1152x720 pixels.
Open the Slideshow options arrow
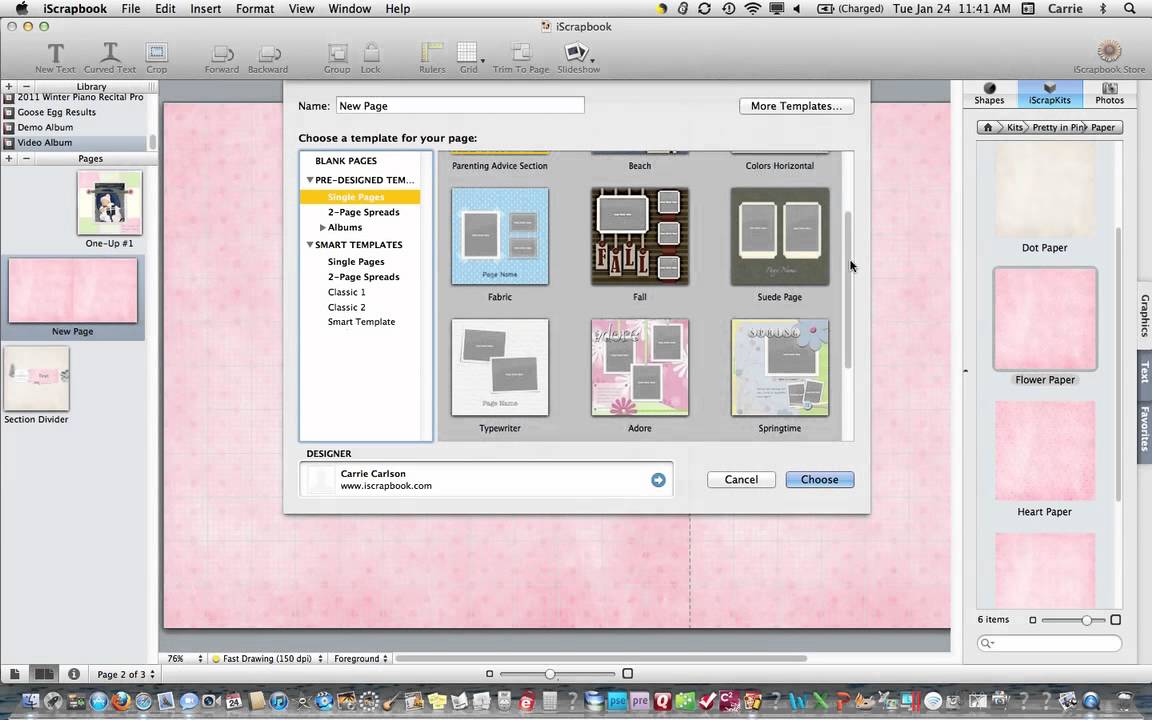pyautogui.click(x=592, y=60)
